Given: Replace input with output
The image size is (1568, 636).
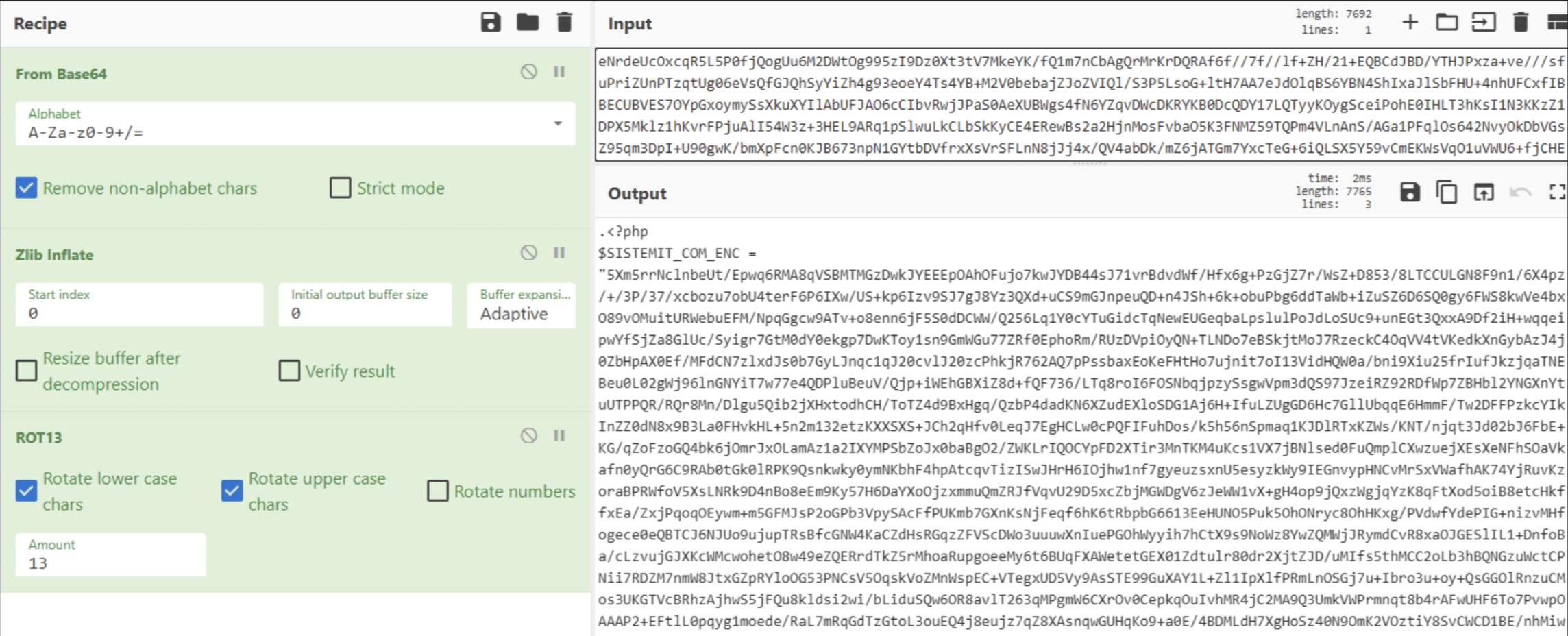Looking at the screenshot, I should [1483, 193].
